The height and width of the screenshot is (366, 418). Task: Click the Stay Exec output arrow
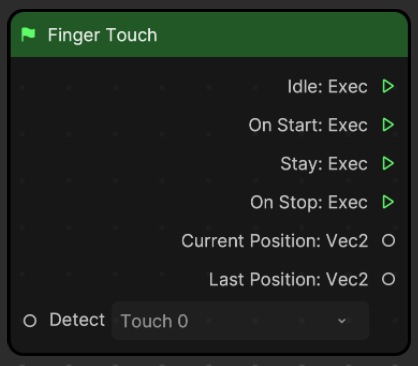(388, 163)
